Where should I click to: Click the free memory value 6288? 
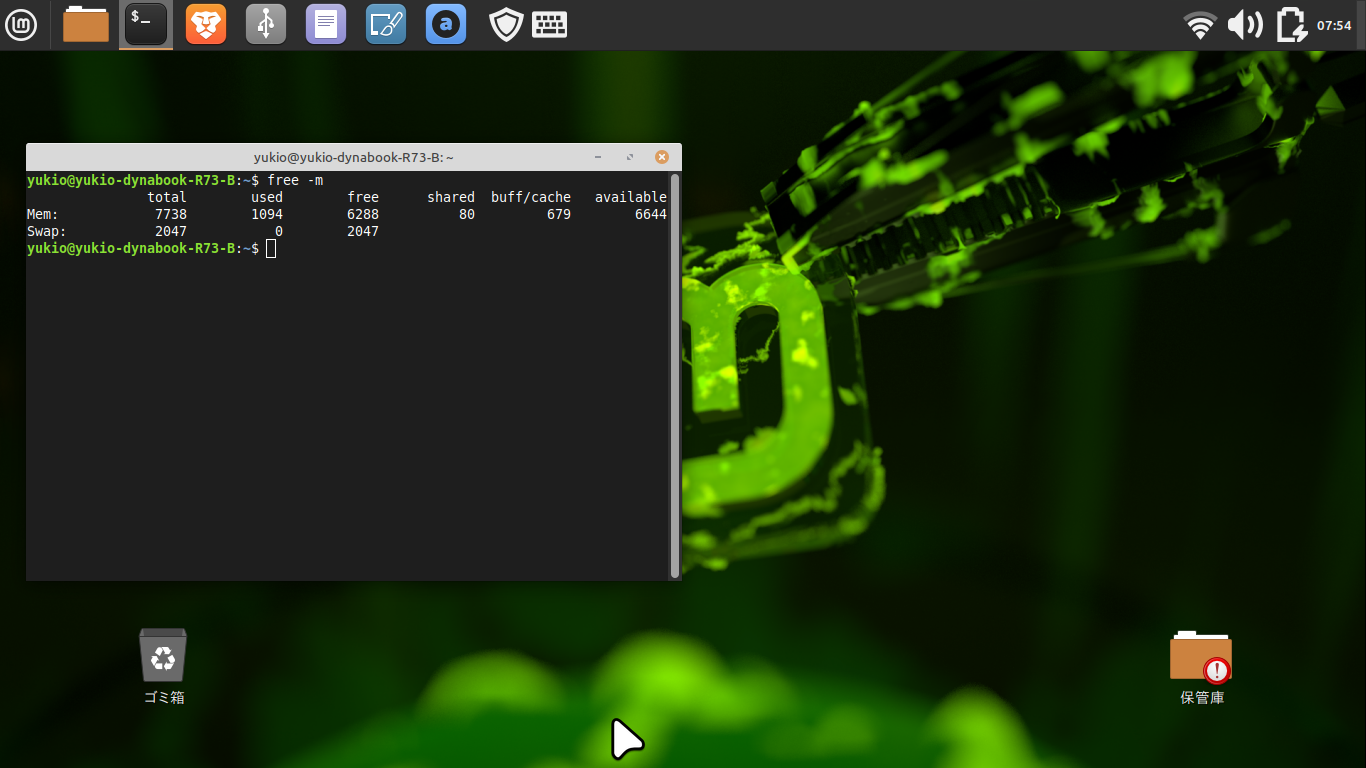(363, 214)
